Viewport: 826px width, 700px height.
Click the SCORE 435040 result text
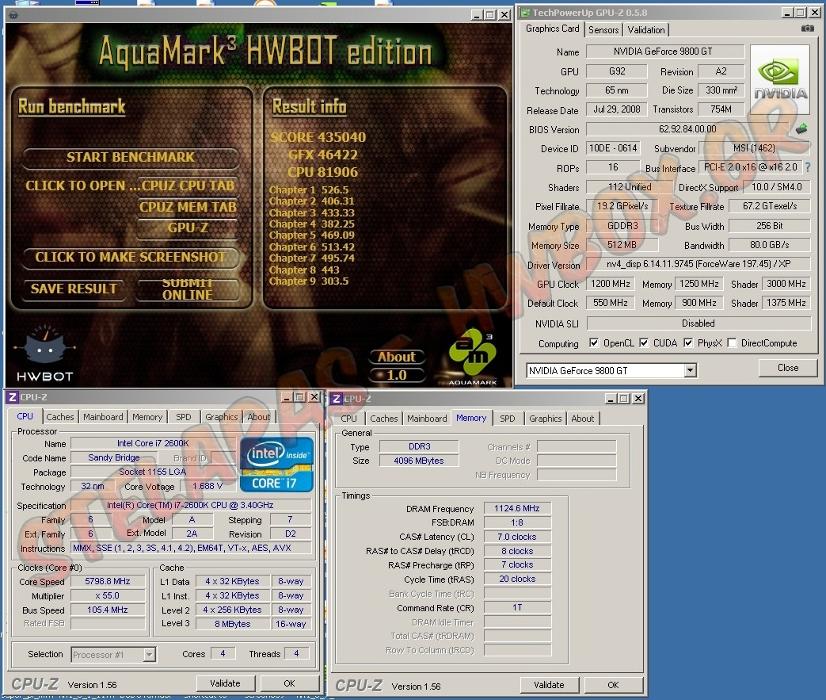(318, 137)
